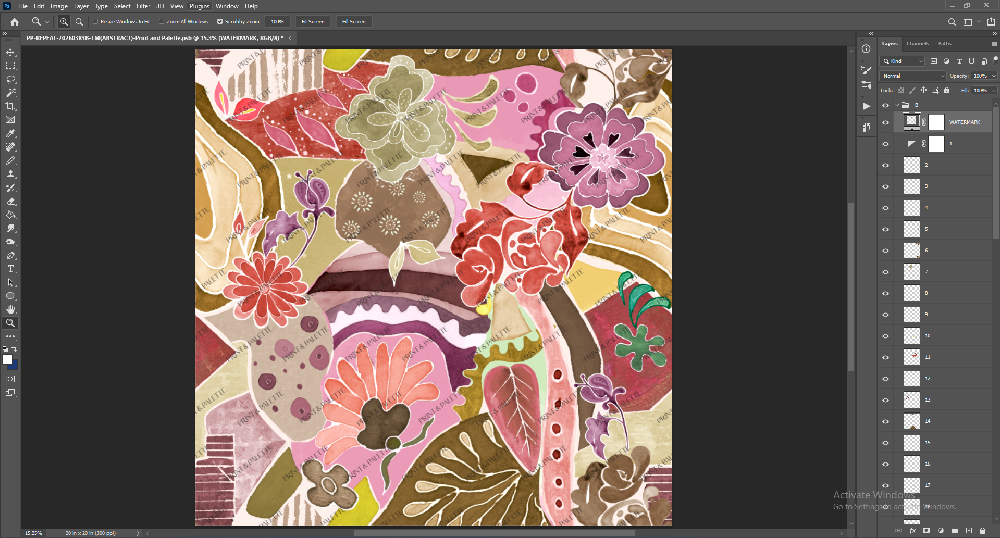
Task: Open zoom tool preset picker arrow
Action: [47, 22]
